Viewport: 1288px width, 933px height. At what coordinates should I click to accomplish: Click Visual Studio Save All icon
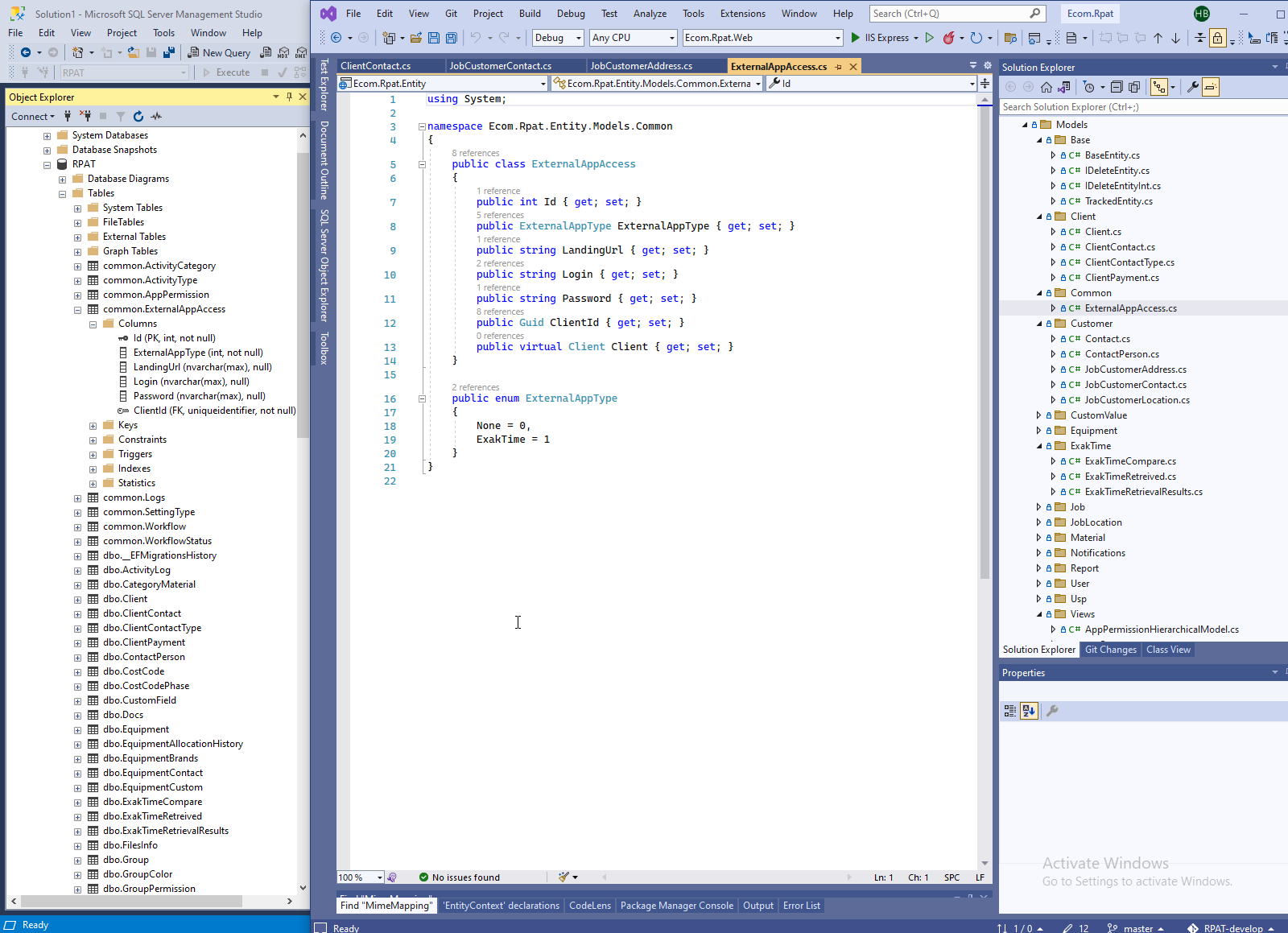click(x=452, y=38)
